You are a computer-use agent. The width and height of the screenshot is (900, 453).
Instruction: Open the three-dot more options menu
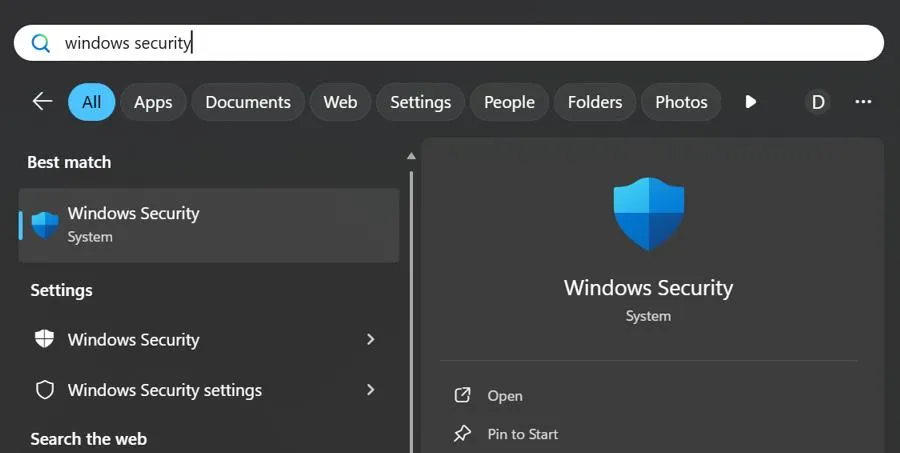[x=864, y=102]
